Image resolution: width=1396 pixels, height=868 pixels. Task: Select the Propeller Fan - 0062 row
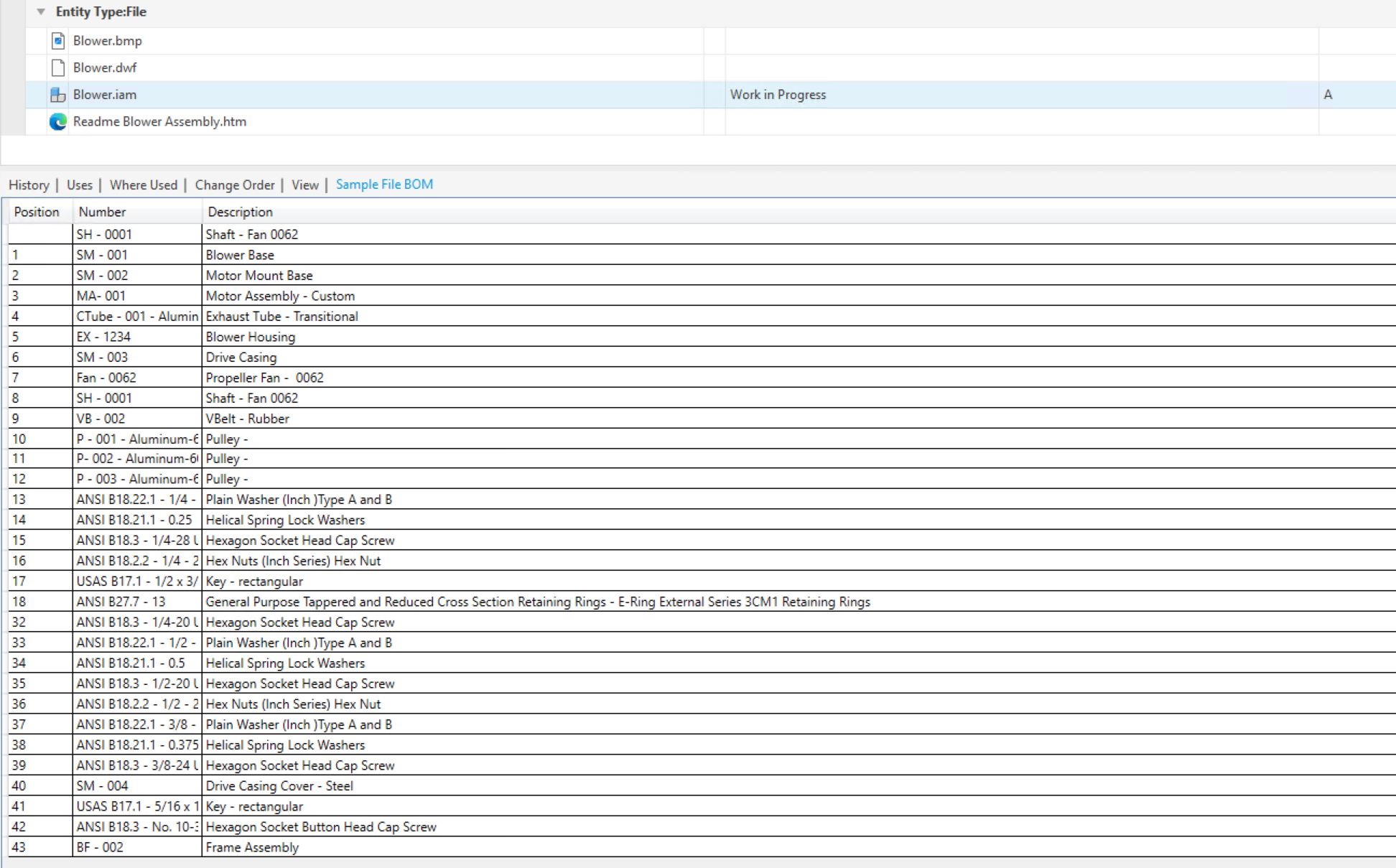264,378
